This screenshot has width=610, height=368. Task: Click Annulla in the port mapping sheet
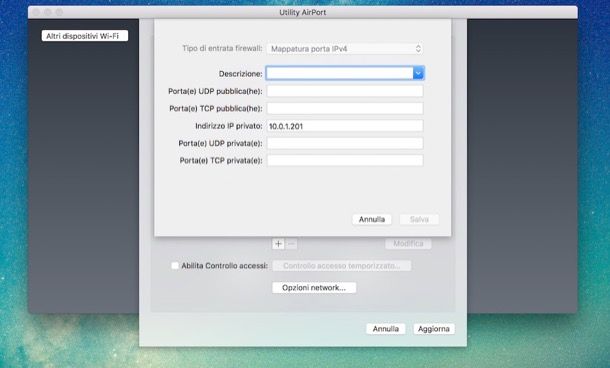coord(372,219)
